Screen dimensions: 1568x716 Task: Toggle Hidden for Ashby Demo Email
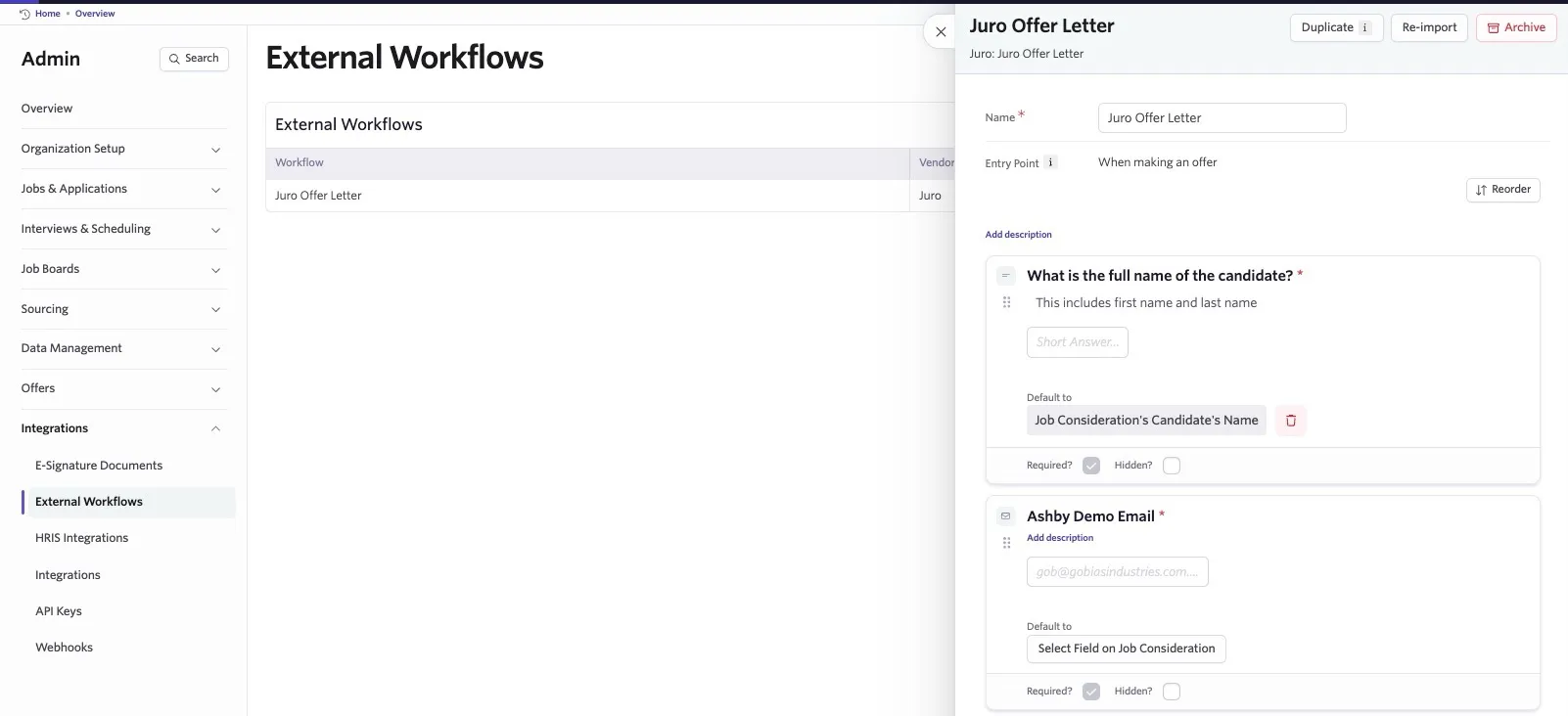tap(1172, 692)
